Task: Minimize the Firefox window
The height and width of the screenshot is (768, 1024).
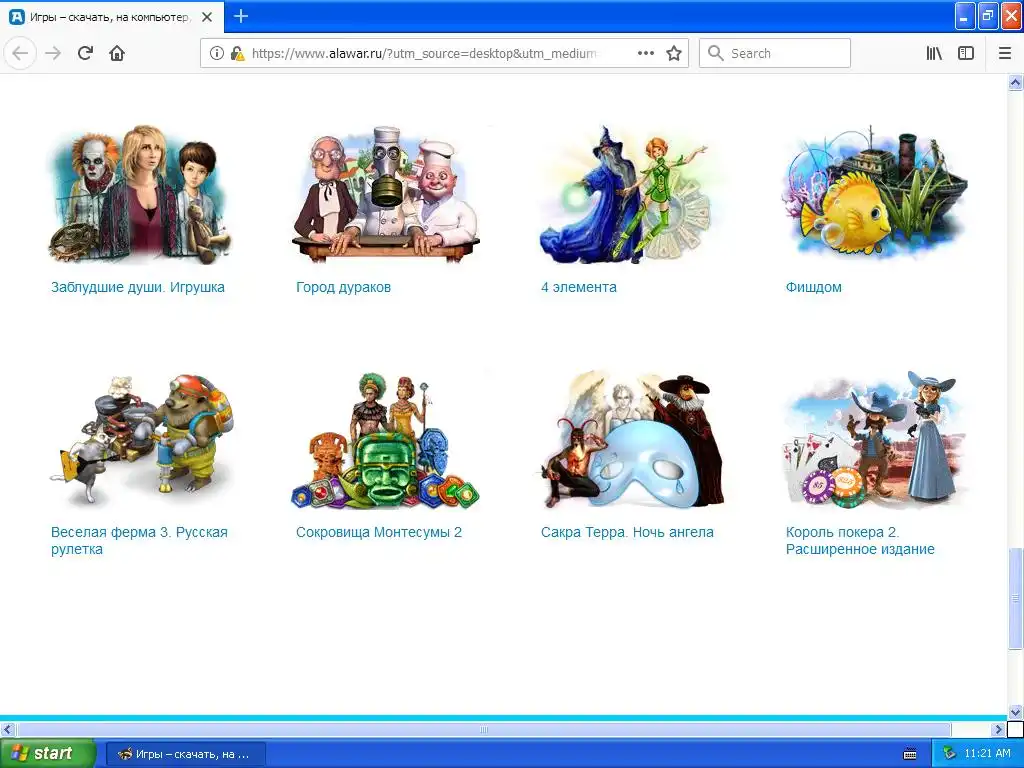Action: click(x=965, y=16)
